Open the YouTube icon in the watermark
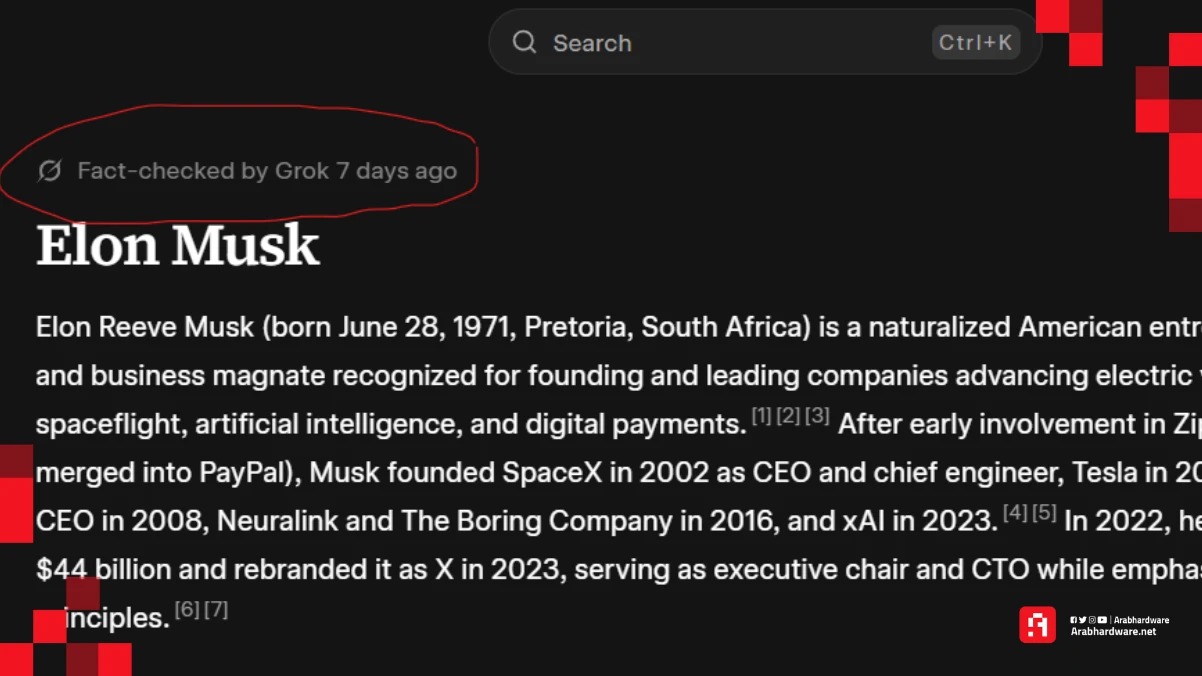 coord(1102,619)
